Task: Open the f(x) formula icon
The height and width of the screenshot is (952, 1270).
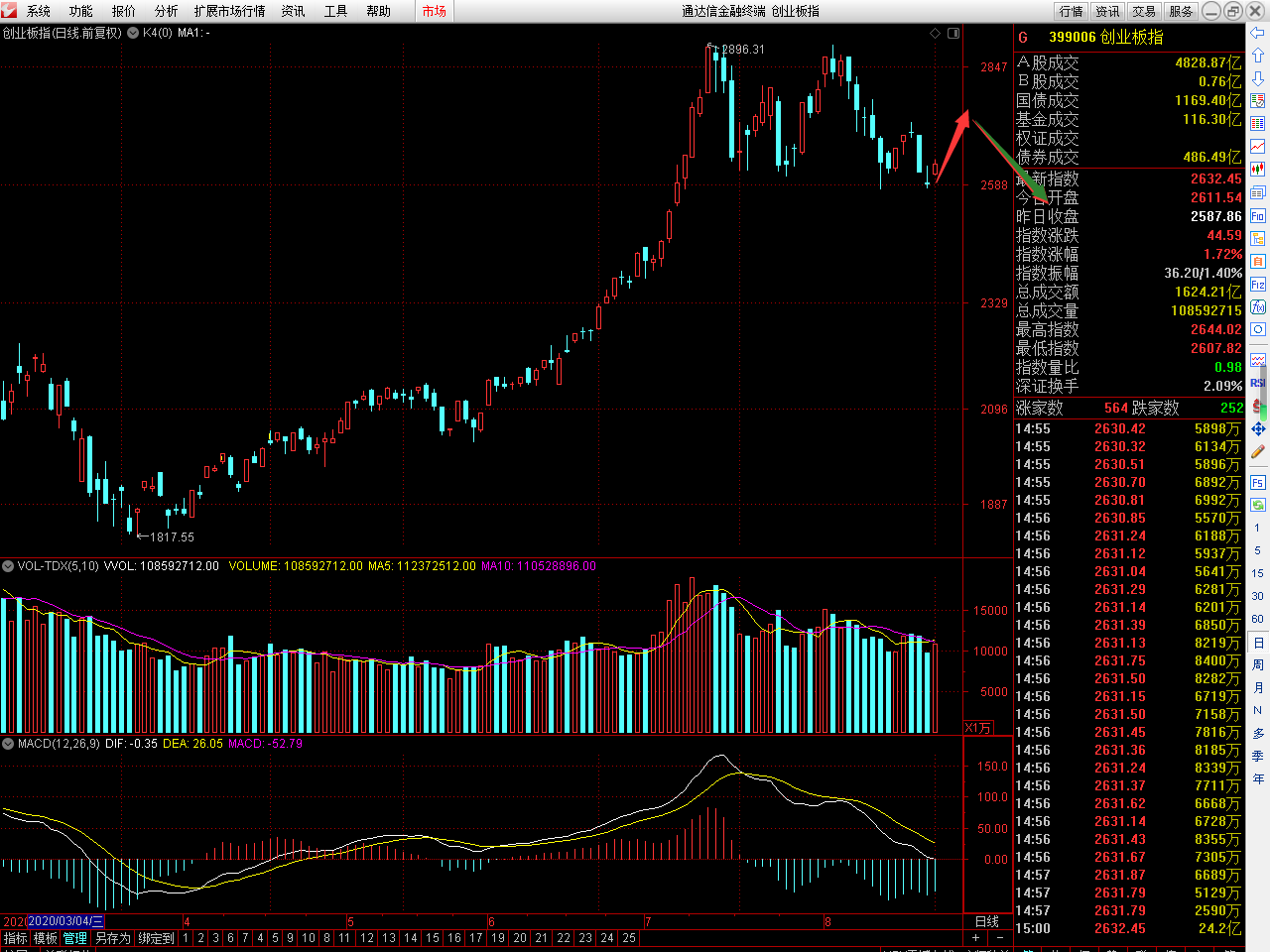Action: pos(1257,306)
